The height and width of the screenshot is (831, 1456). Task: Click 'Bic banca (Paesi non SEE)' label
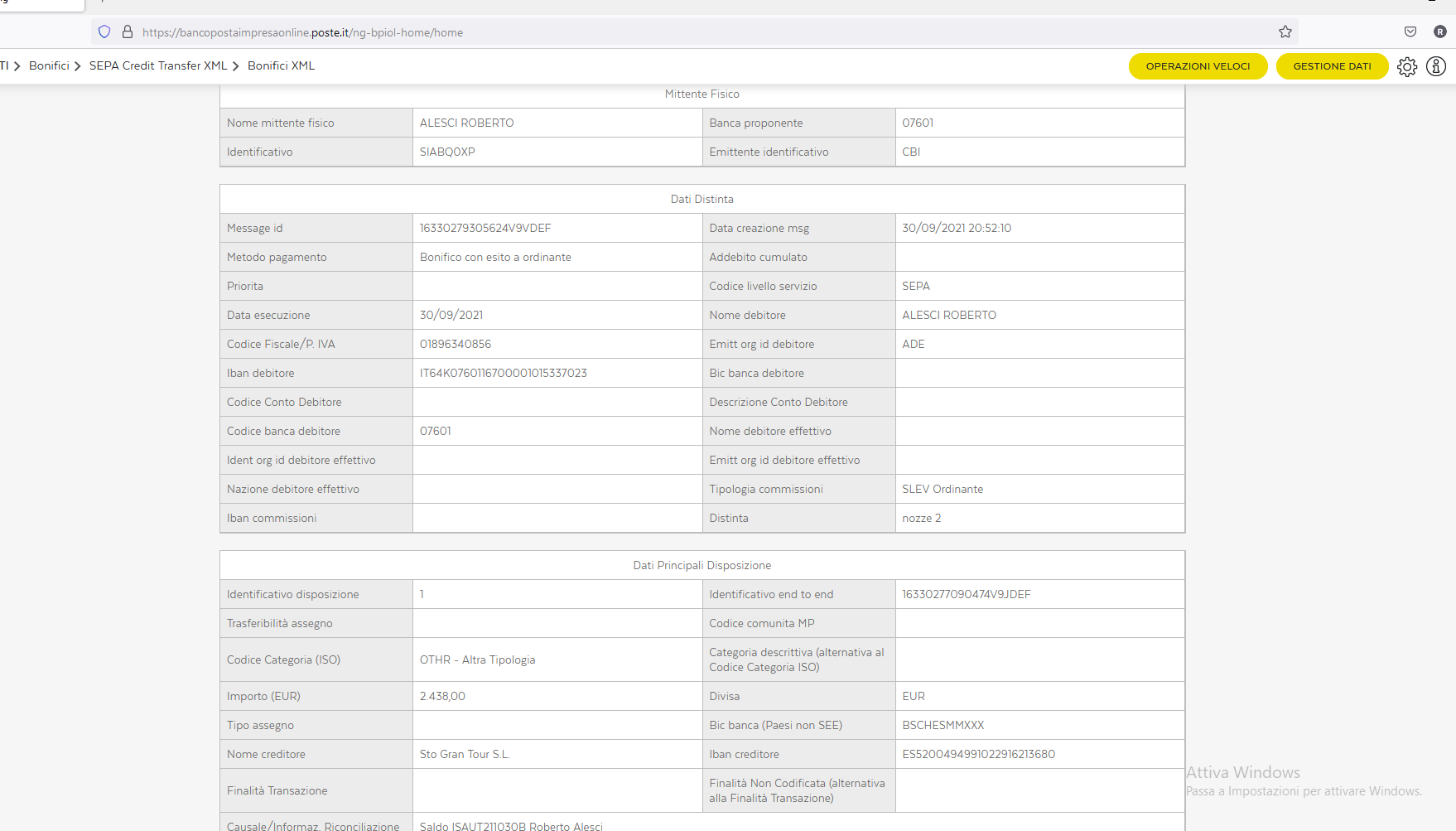776,726
